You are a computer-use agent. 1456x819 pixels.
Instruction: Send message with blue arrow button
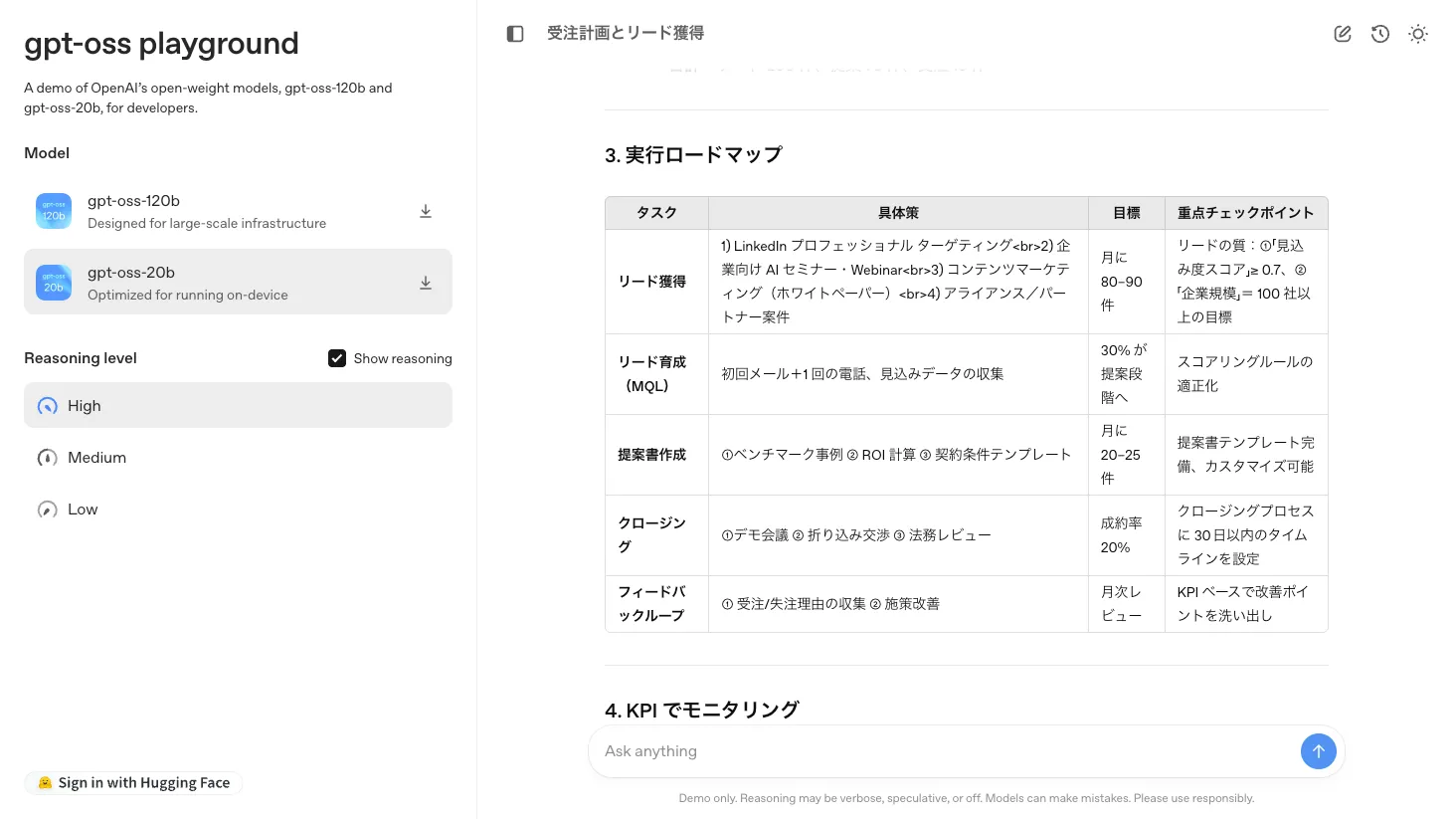pos(1319,751)
